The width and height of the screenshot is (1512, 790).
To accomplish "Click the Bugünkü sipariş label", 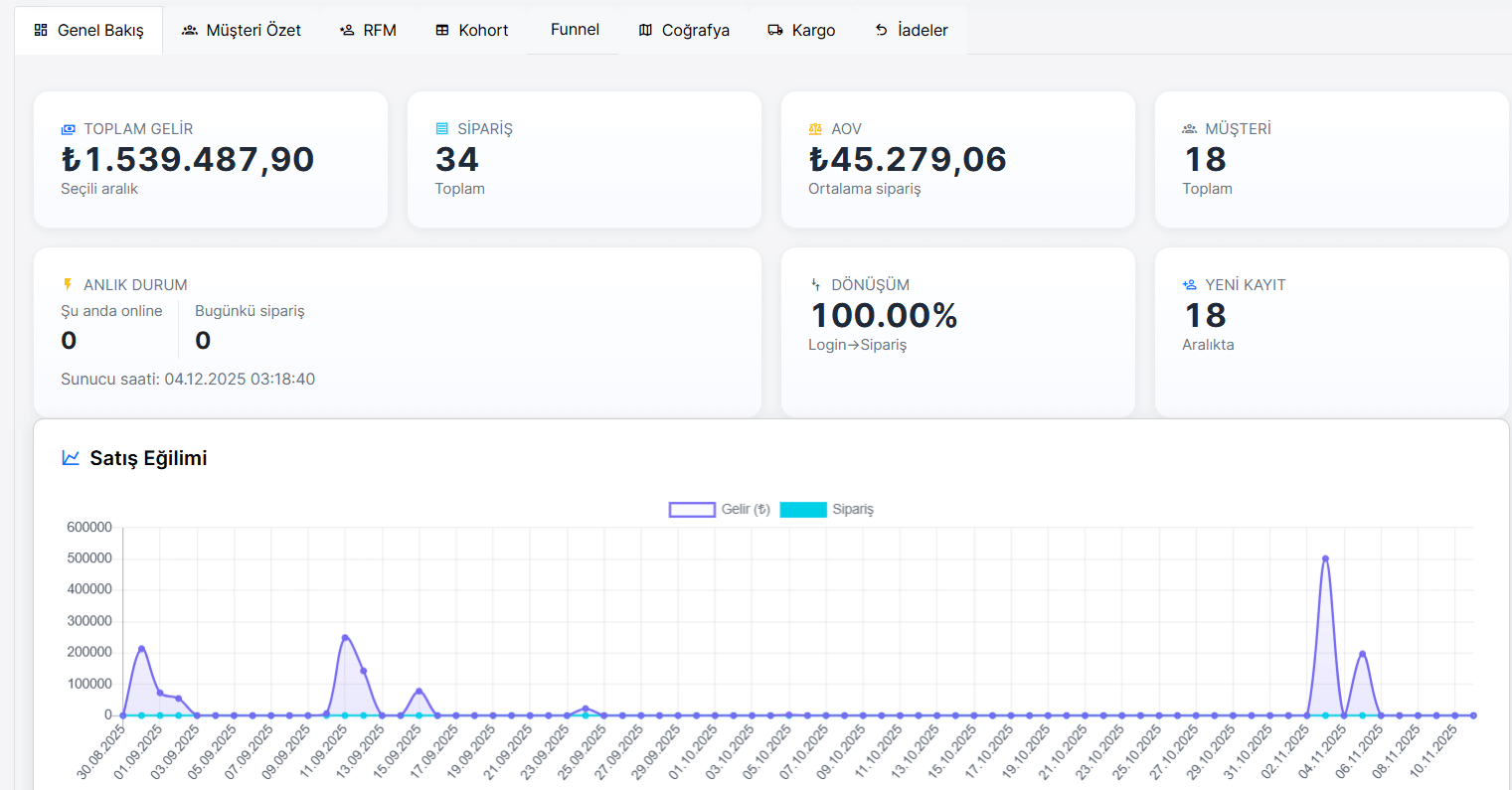I will pyautogui.click(x=250, y=311).
